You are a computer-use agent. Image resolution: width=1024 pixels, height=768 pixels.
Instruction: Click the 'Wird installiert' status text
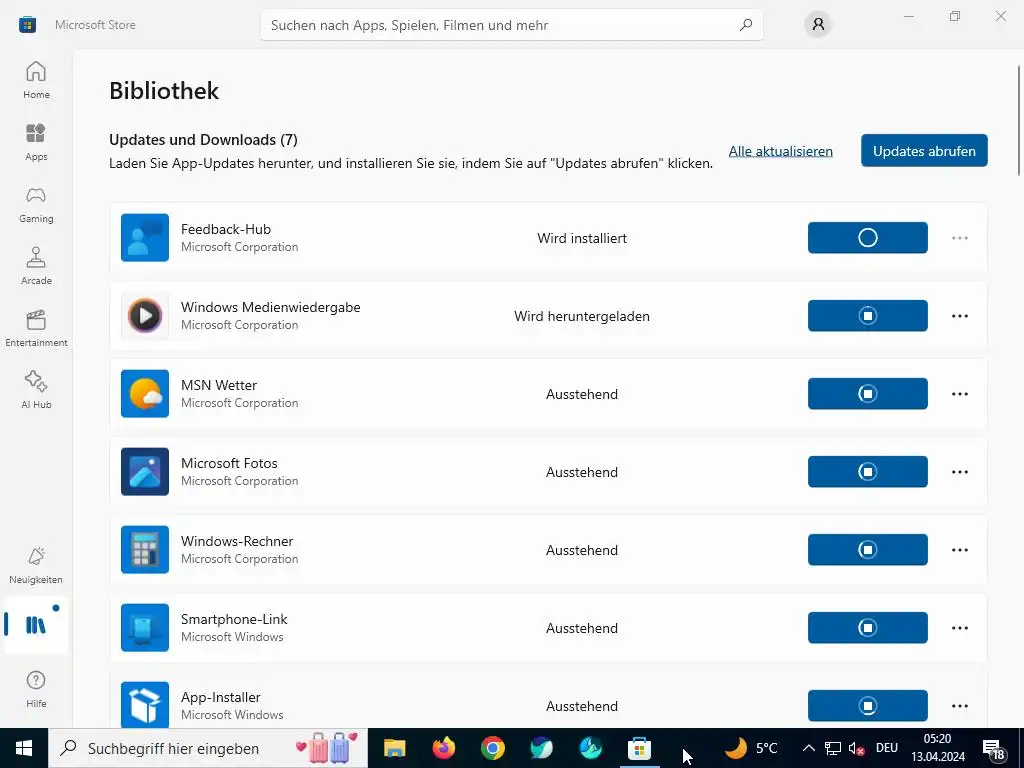582,238
